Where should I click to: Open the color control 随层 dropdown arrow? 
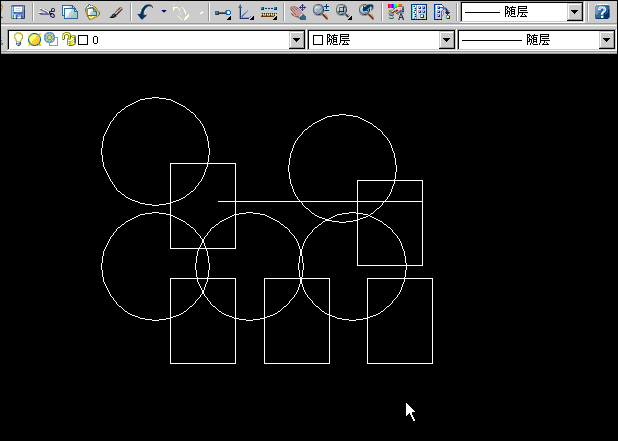[447, 40]
